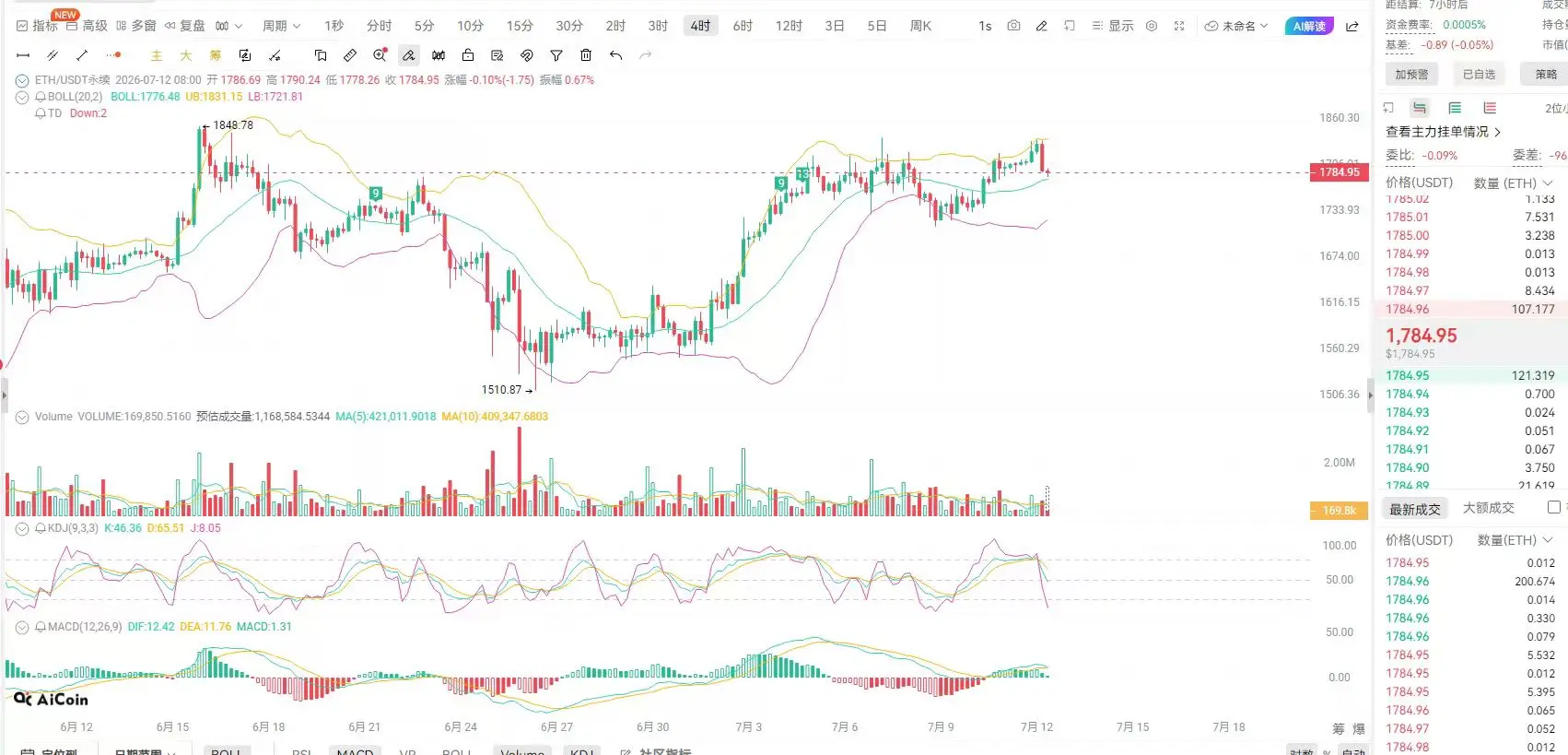Screen dimensions: 1568x755
Task: Choose the 1s refresh interval
Action: pyautogui.click(x=985, y=26)
